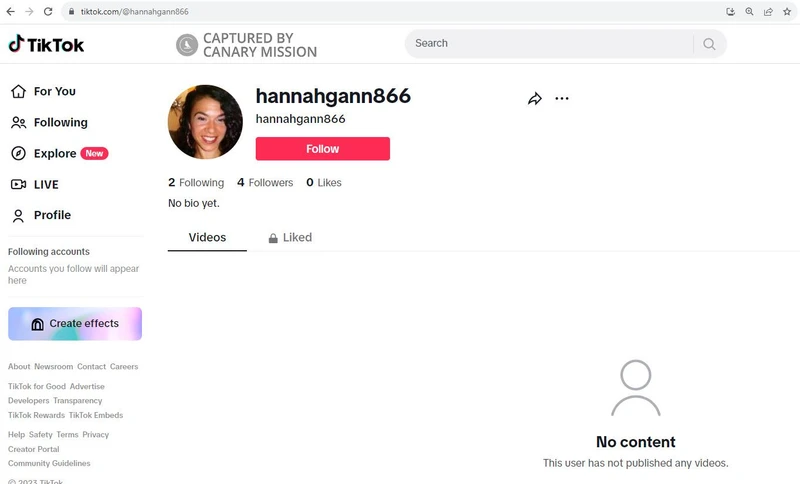
Task: Click the red Follow button
Action: tap(322, 148)
